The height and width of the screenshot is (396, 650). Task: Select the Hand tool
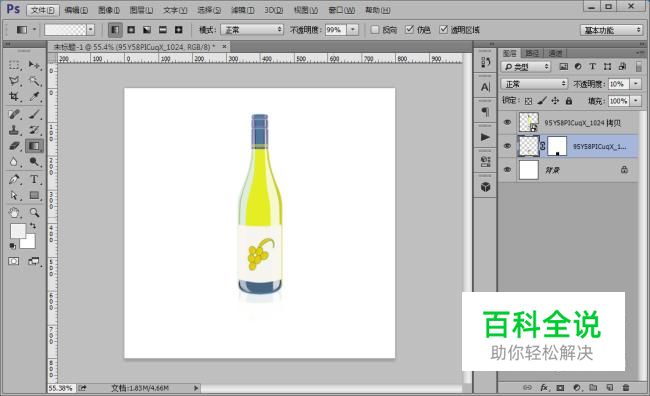pos(14,213)
